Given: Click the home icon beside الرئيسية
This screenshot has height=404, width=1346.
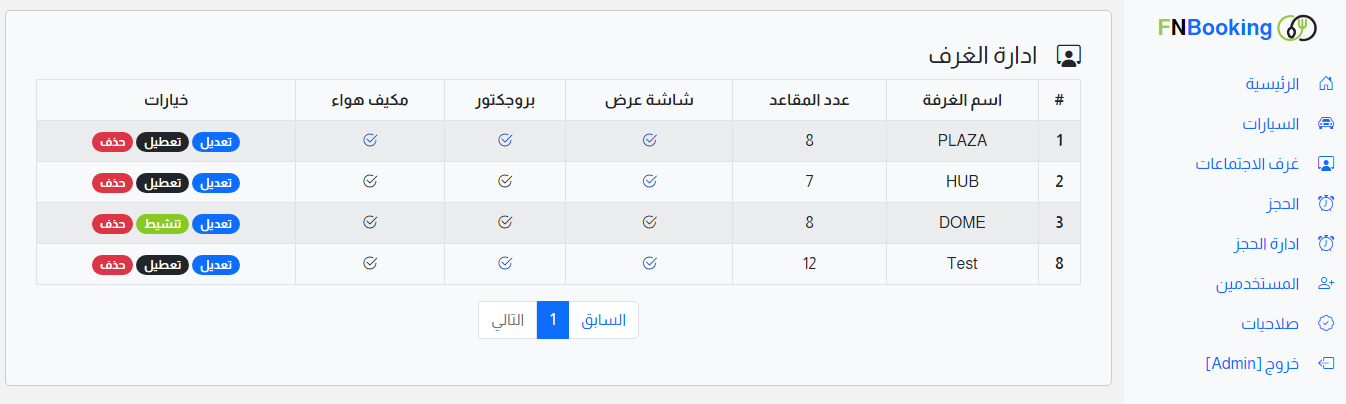Looking at the screenshot, I should click(x=1326, y=84).
